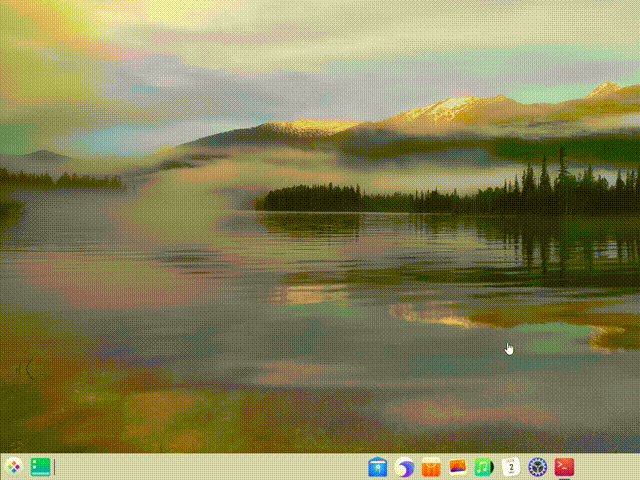Open the Launcher from the dock
The height and width of the screenshot is (480, 640).
(13, 466)
